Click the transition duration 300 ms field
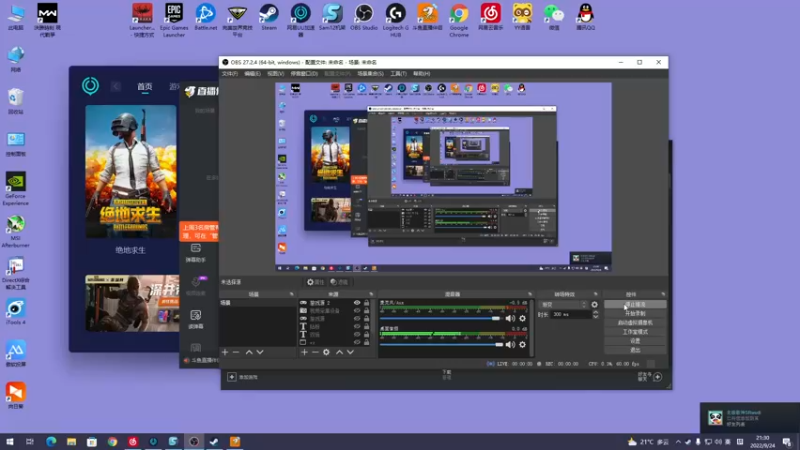Screen dimensions: 800x450 [x=571, y=314]
